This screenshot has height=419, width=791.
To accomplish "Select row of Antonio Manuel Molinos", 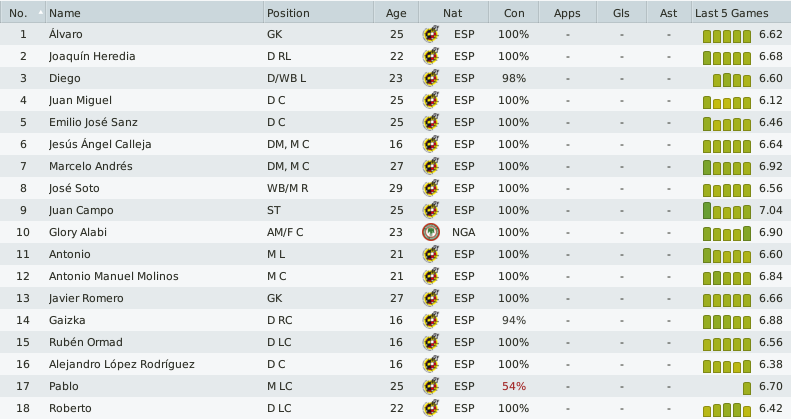I will click(396, 276).
